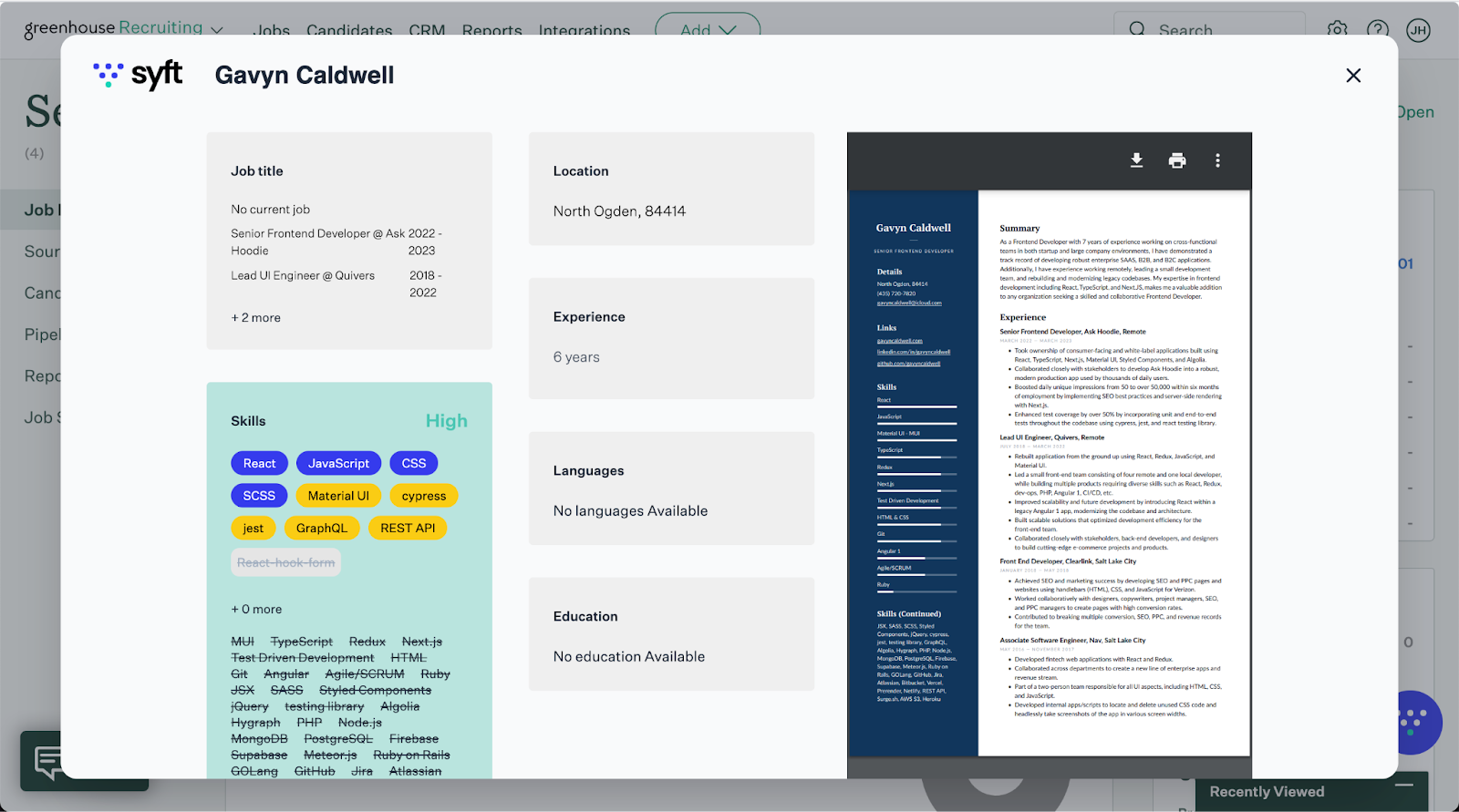1459x812 pixels.
Task: Download the resume PDF
Action: click(1136, 160)
